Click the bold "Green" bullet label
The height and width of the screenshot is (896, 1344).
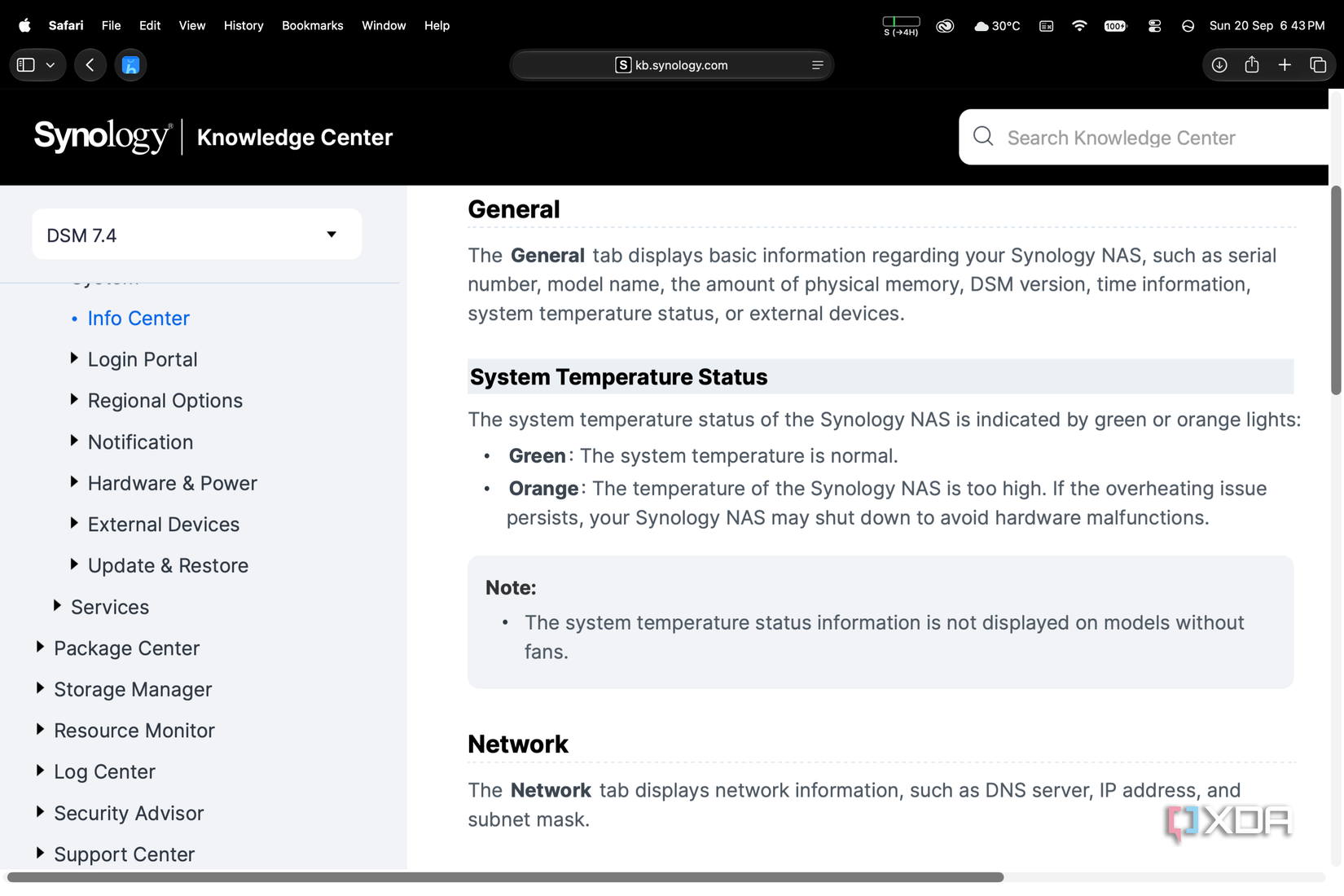(537, 455)
